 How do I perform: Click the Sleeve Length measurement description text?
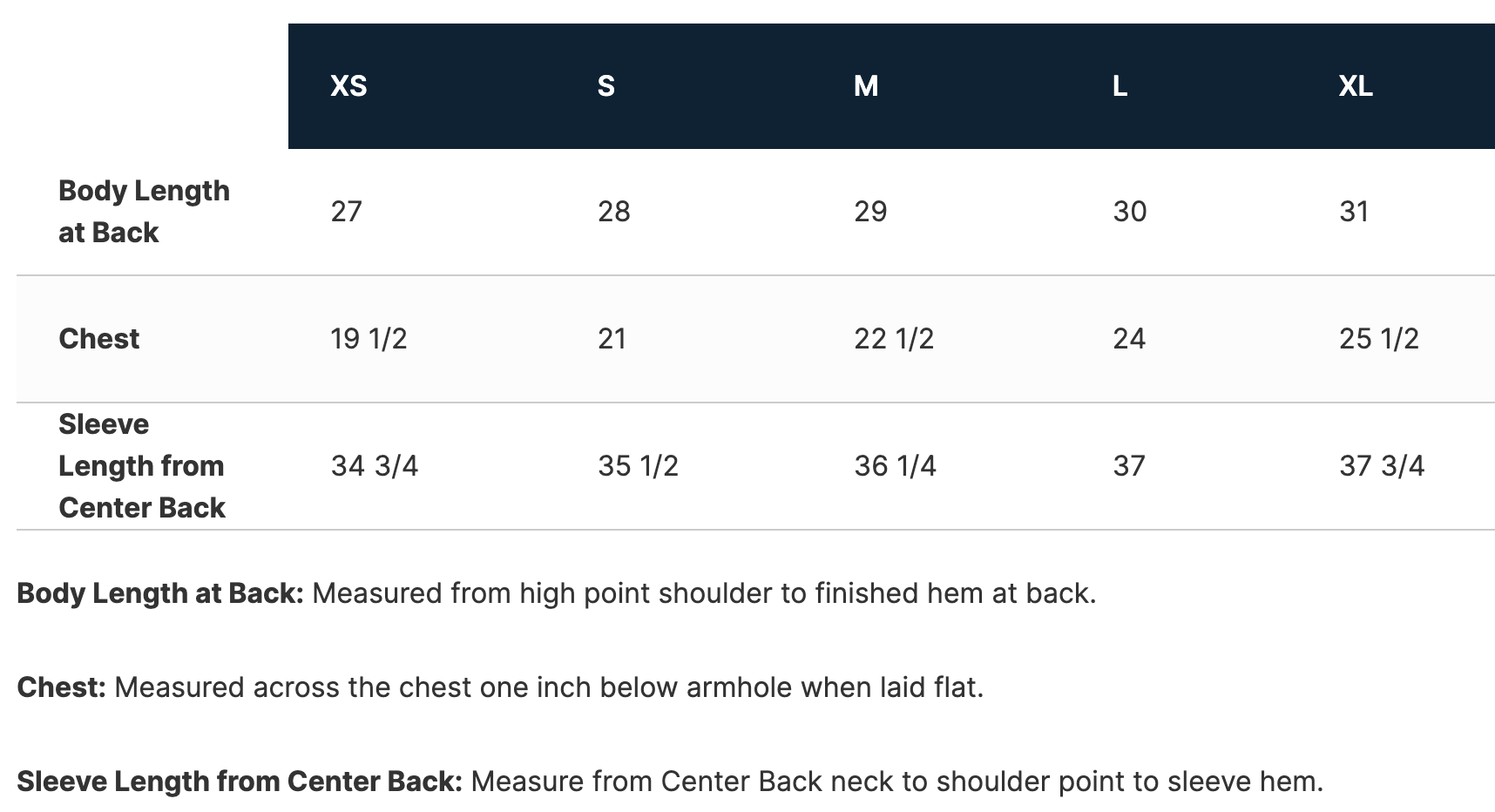pos(896,781)
